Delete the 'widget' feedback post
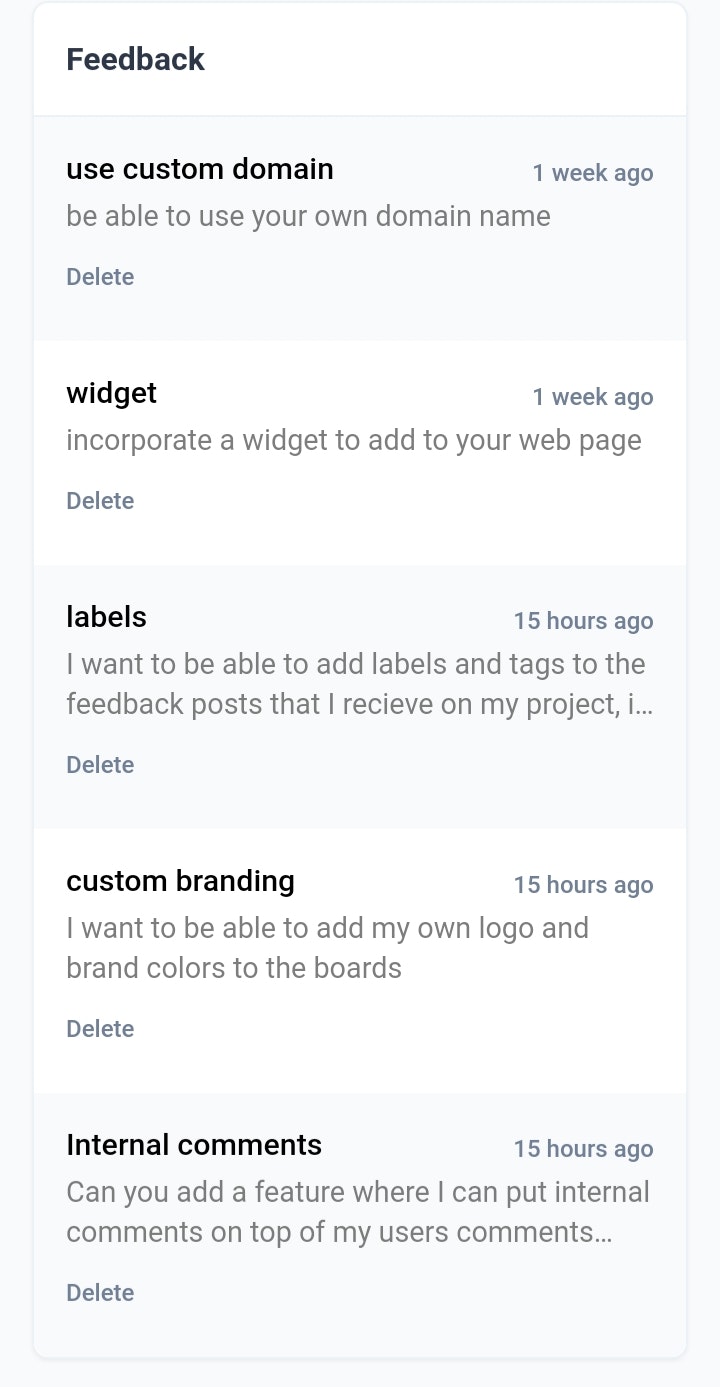This screenshot has width=720, height=1387. click(100, 501)
